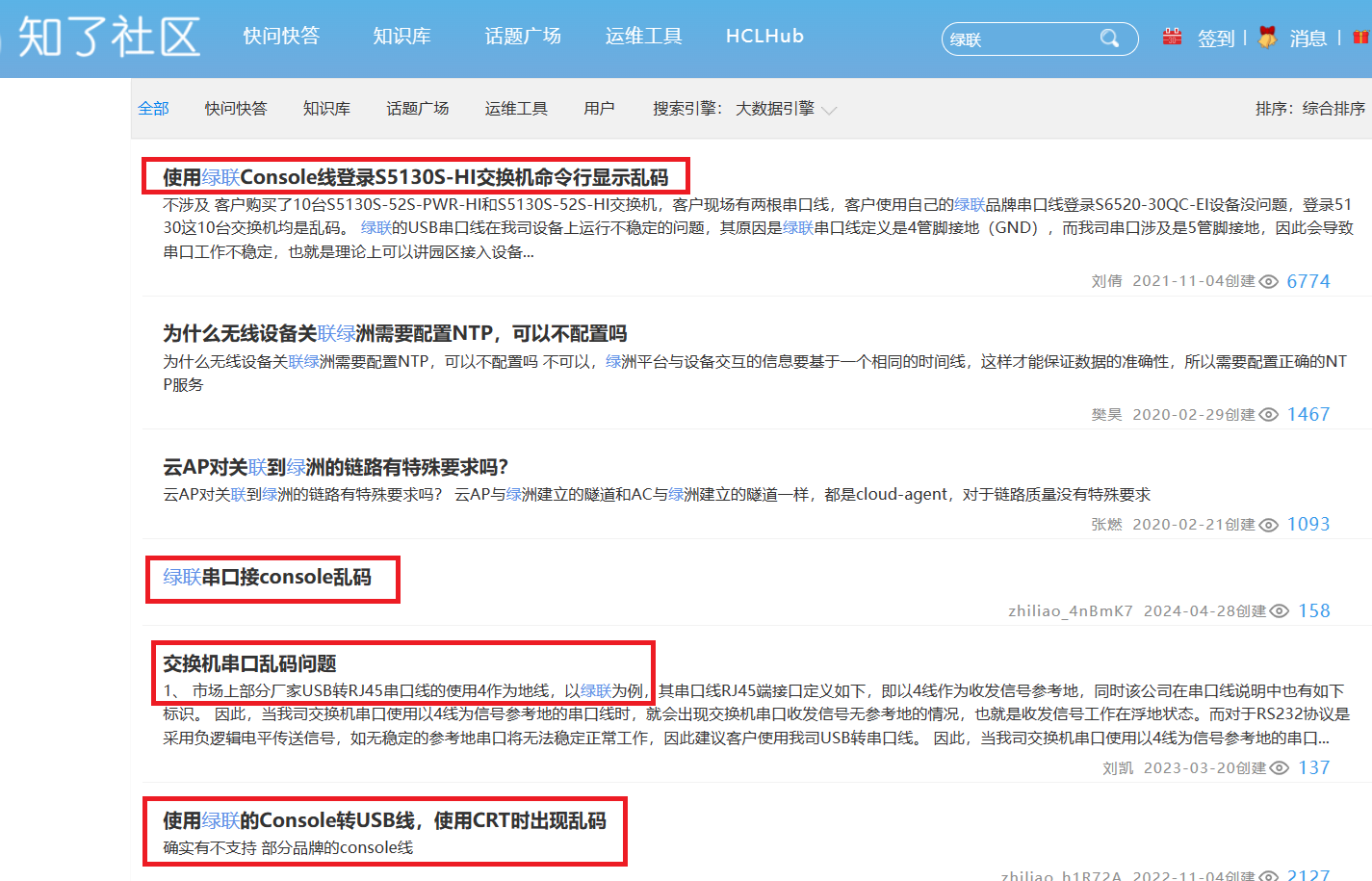Screen dimensions: 1372x881
Task: Open 快问快答 in the top navigation bar
Action: click(x=281, y=37)
